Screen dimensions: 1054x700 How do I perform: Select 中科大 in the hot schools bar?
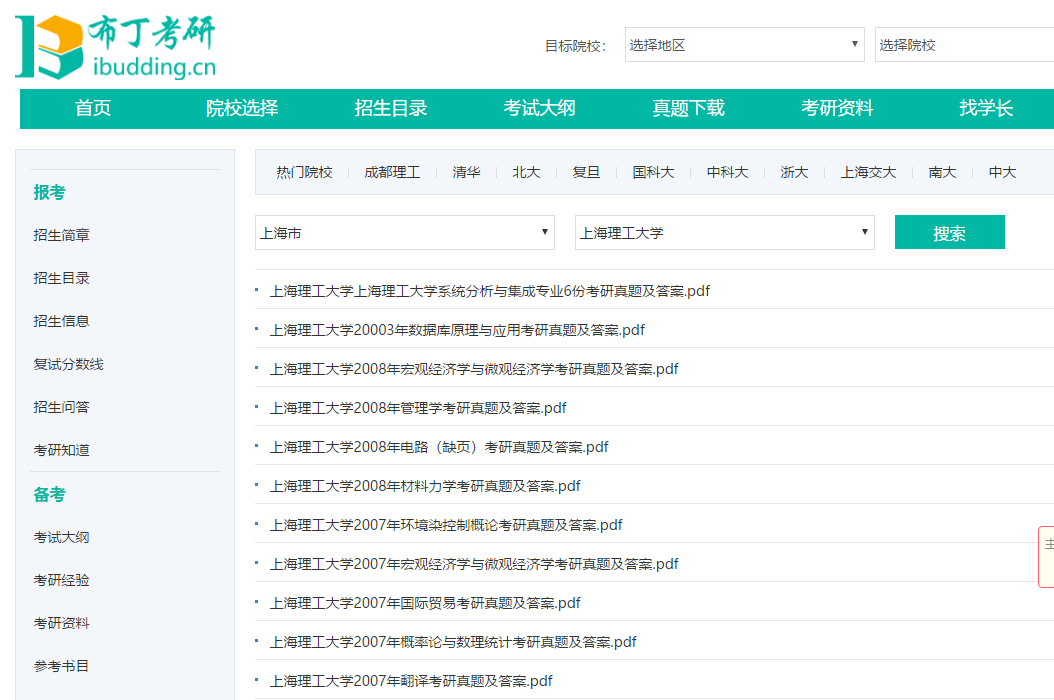click(727, 172)
